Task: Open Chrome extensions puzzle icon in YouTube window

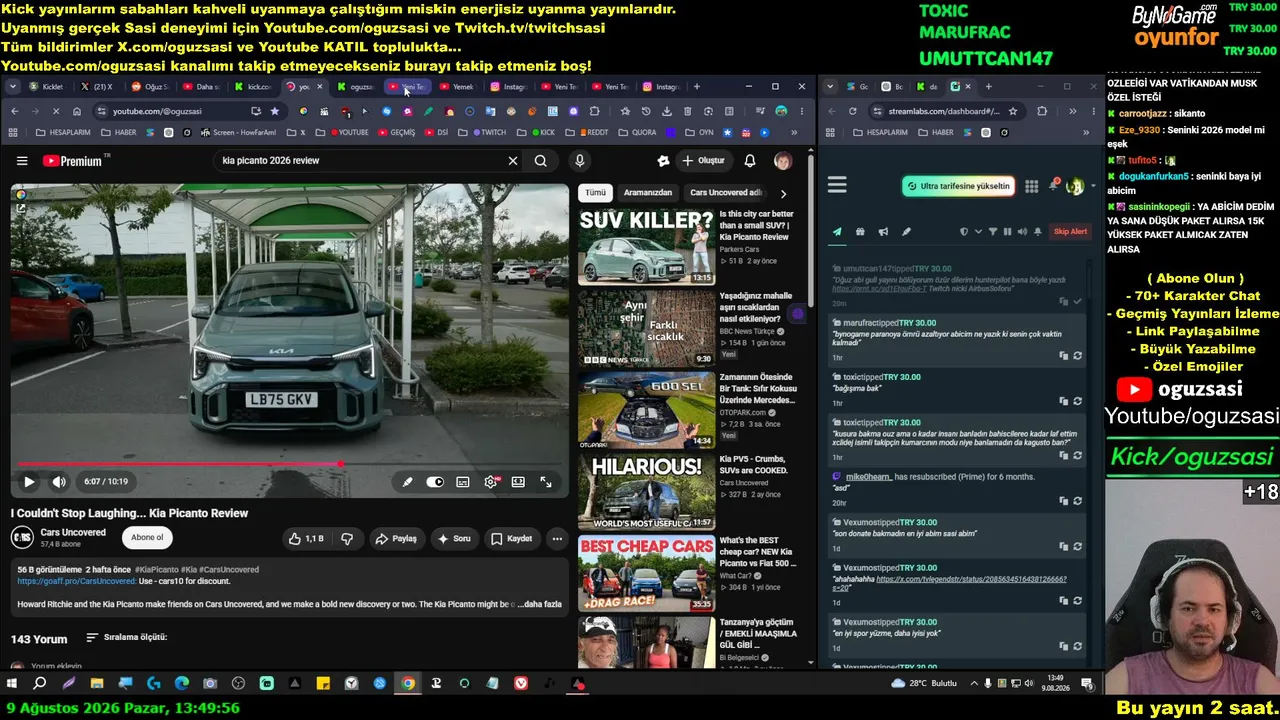Action: coord(595,111)
